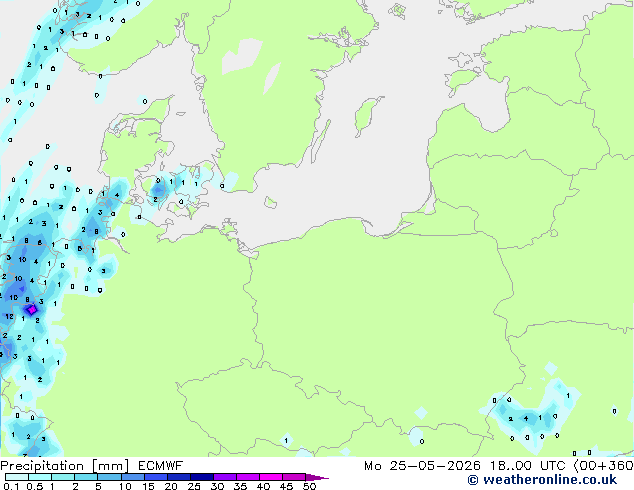Screen dimensions: 634x490
Task: Click the "Mo 25-05-2026" date text
Action: tap(422, 466)
